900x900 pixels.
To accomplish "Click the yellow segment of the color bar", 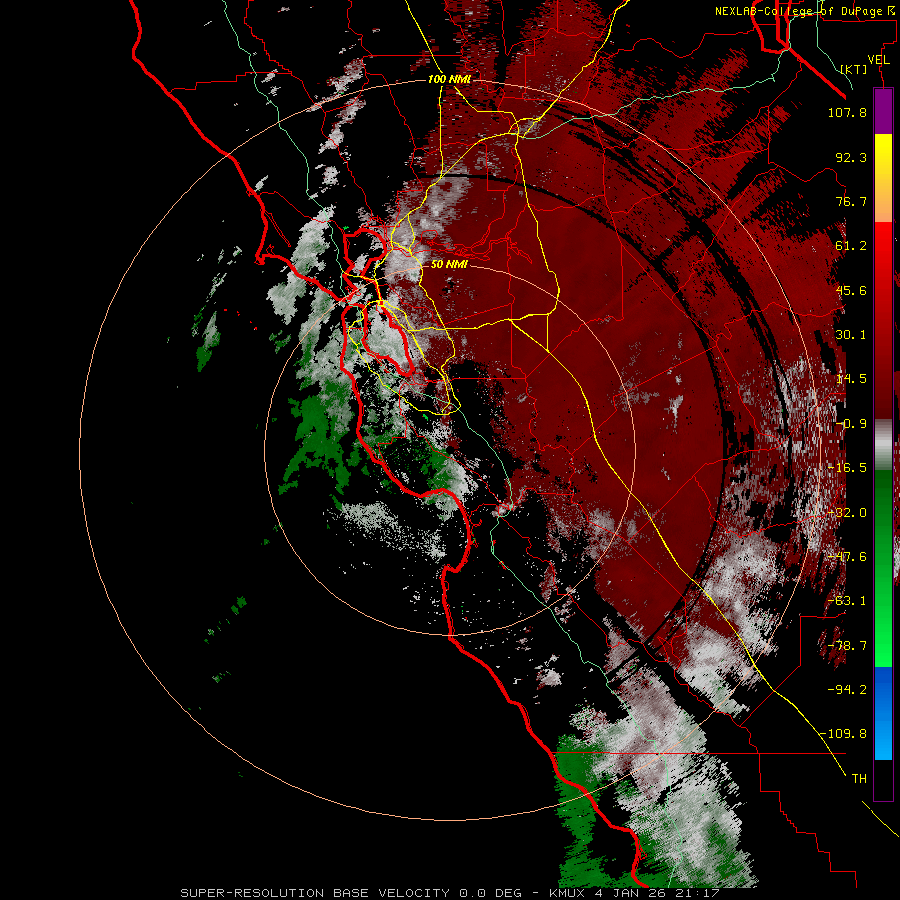I will 883,155.
